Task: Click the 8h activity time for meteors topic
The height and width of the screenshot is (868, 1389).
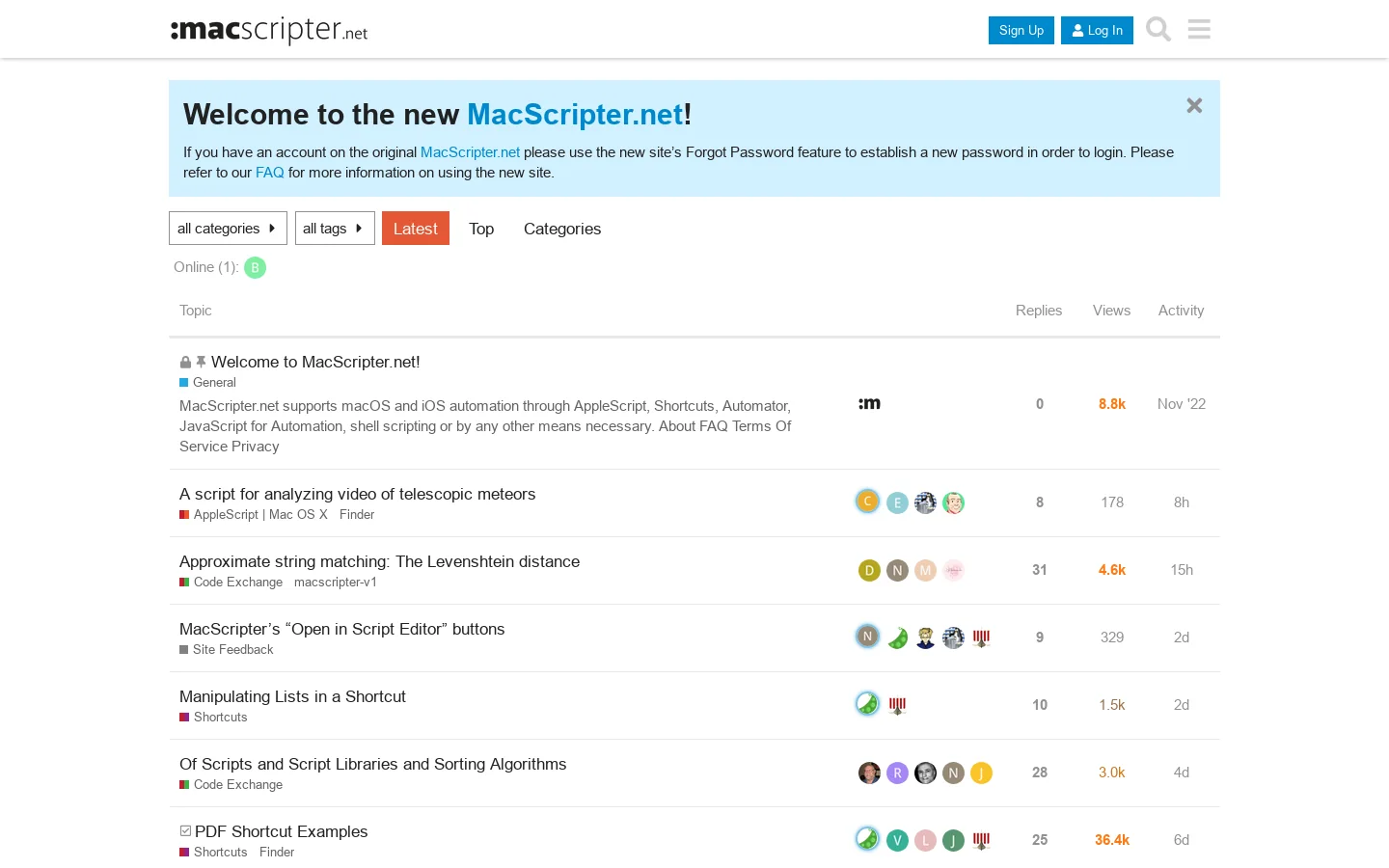Action: pos(1182,502)
